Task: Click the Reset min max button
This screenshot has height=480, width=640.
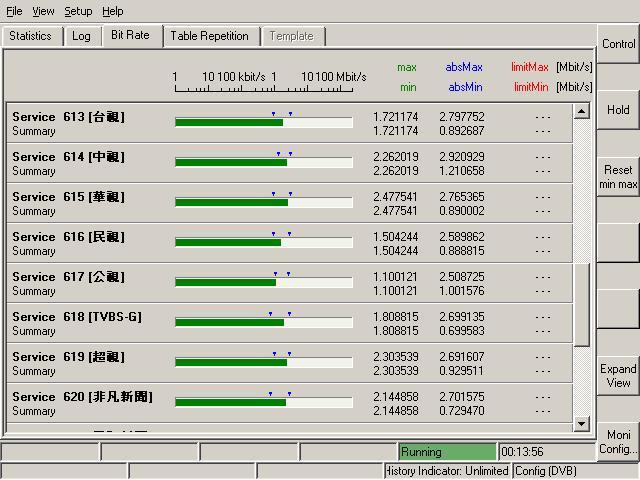Action: (618, 177)
